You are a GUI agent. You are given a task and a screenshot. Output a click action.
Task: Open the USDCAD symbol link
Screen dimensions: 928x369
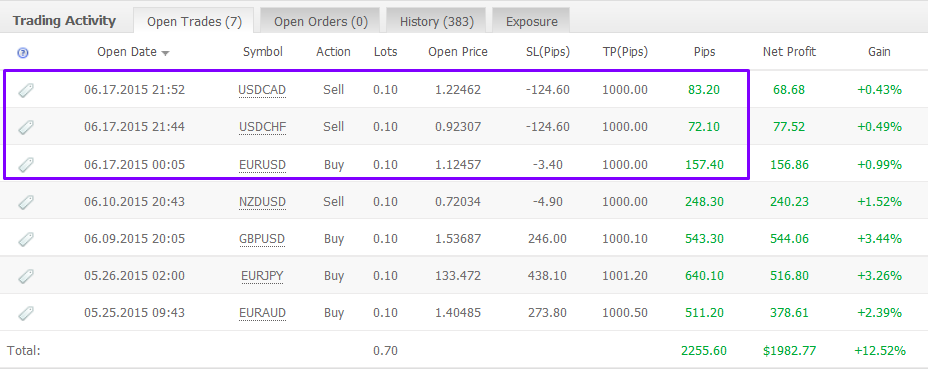[262, 90]
